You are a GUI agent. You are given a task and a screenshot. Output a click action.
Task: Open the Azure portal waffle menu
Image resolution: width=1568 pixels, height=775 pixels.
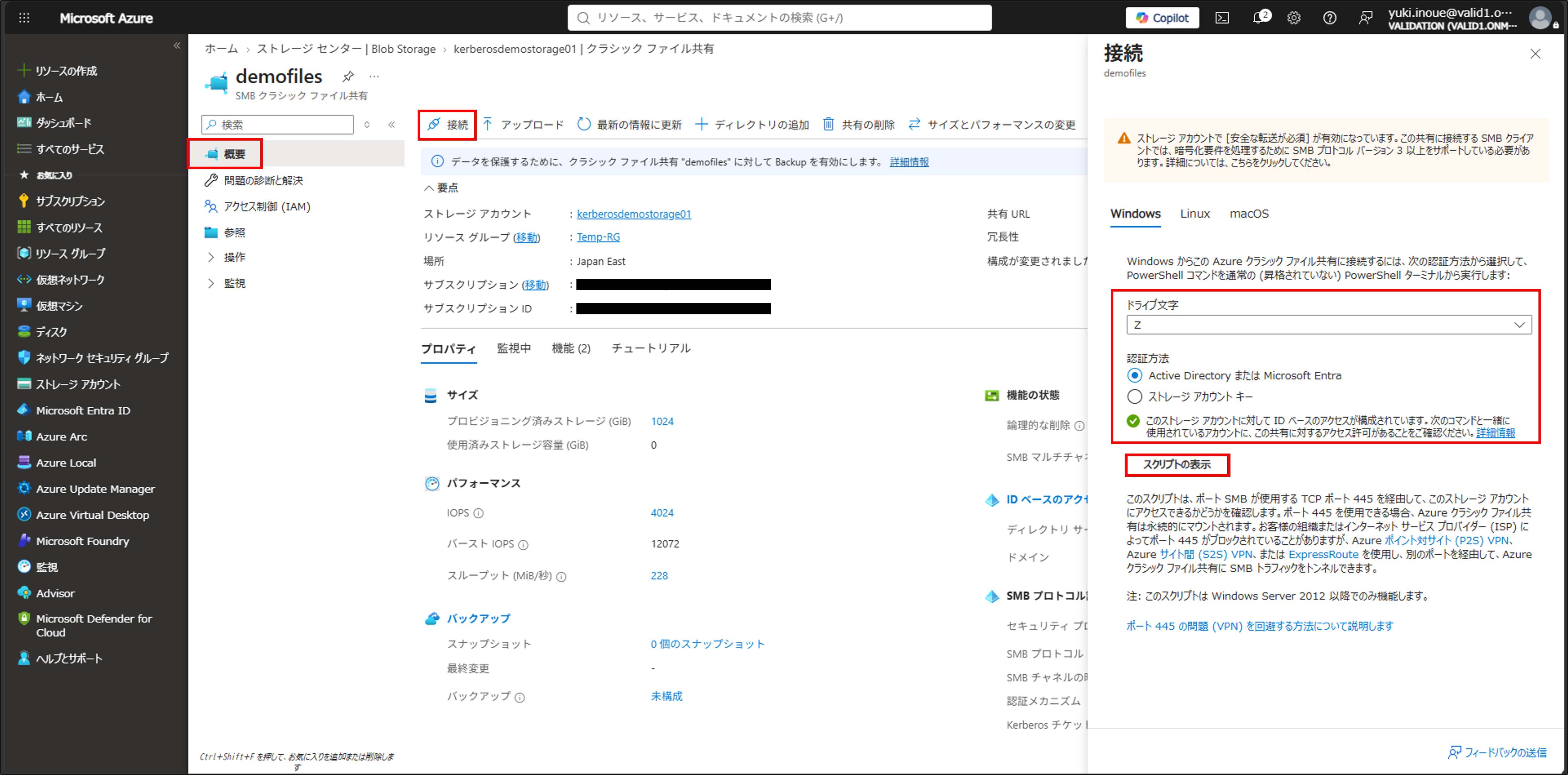pyautogui.click(x=24, y=18)
